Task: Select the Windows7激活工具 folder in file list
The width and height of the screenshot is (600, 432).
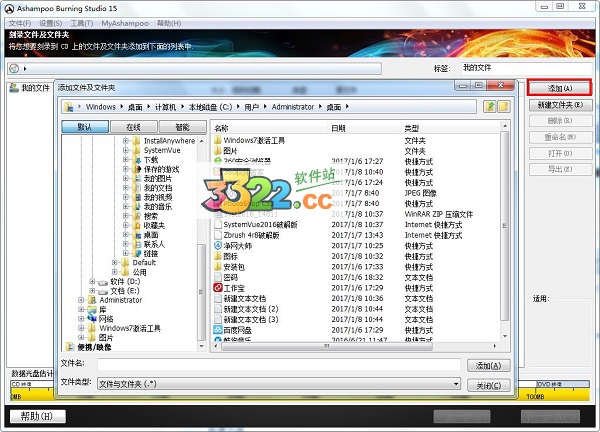Action: tap(249, 140)
